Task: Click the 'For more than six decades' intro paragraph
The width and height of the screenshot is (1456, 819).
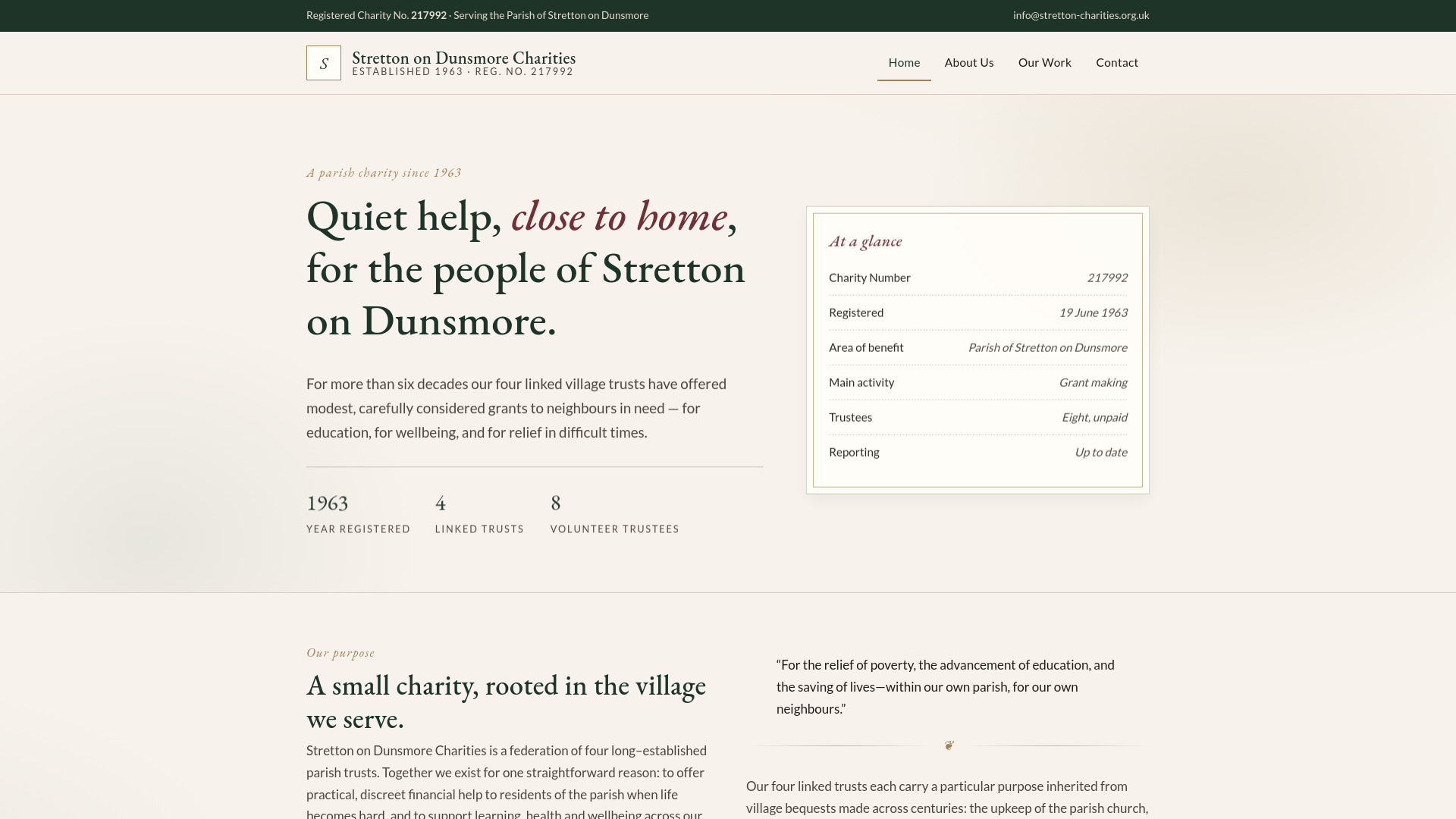Action: pos(516,408)
